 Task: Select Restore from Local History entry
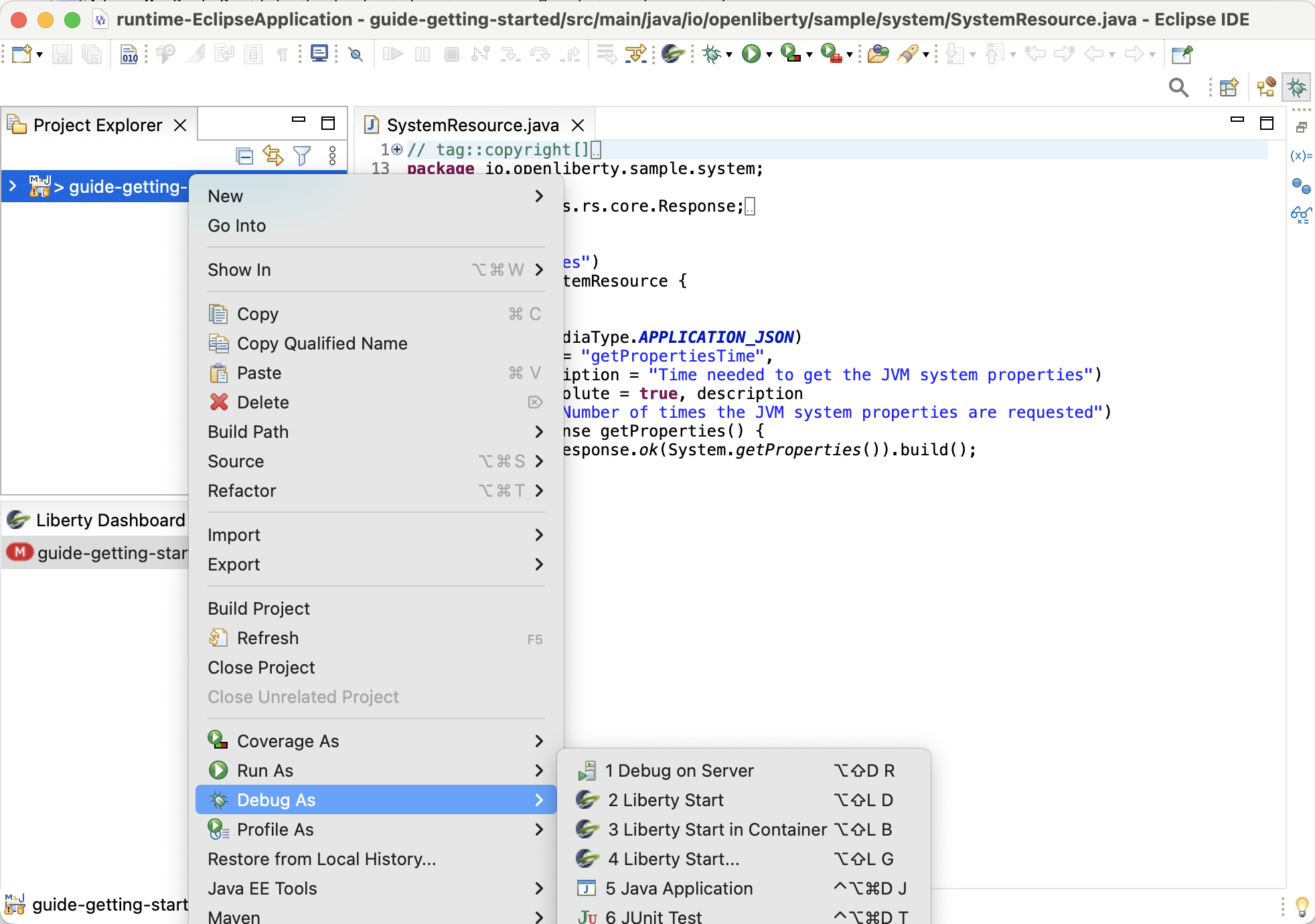click(376, 859)
